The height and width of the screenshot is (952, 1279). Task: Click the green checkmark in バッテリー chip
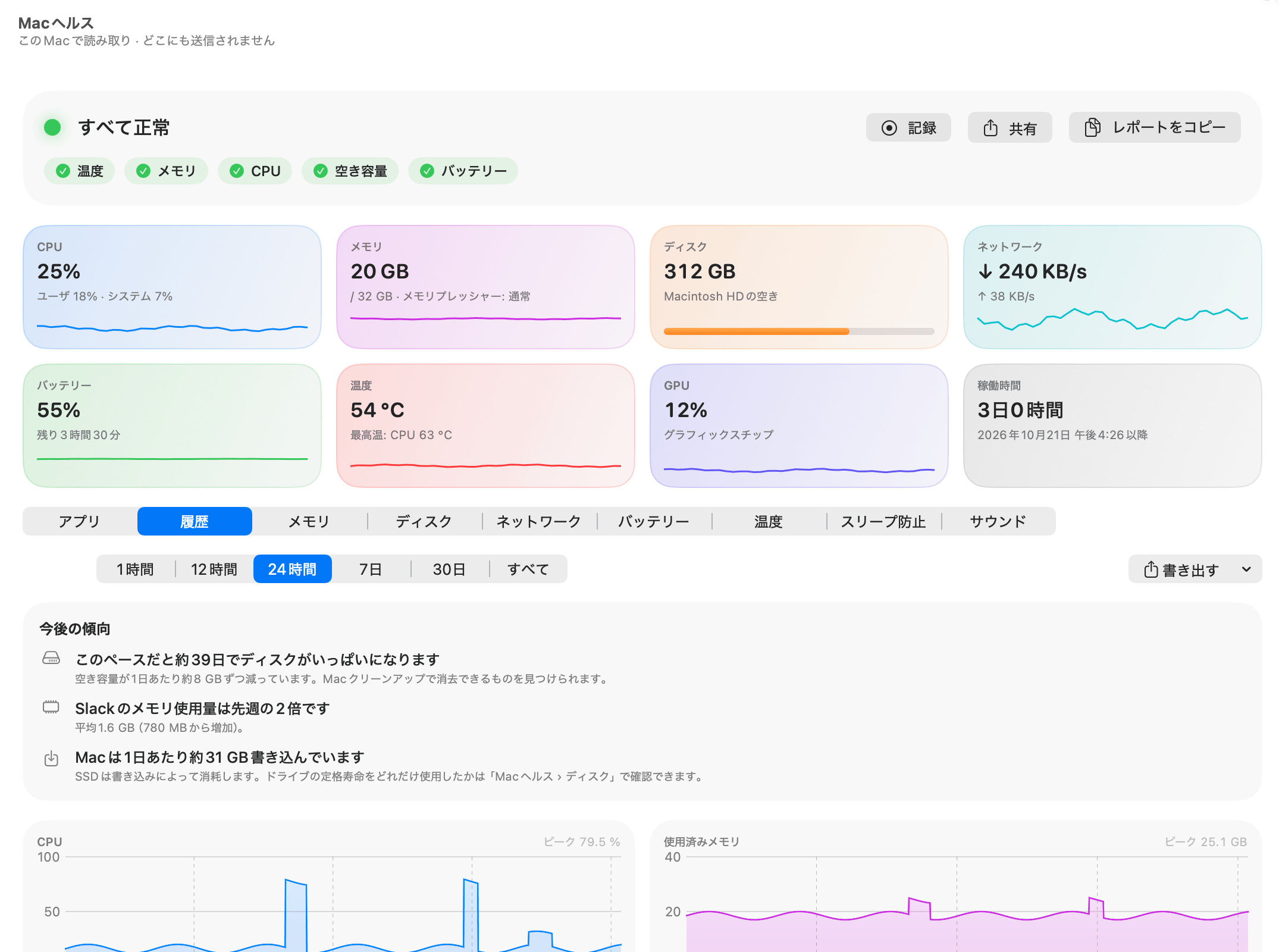(427, 171)
